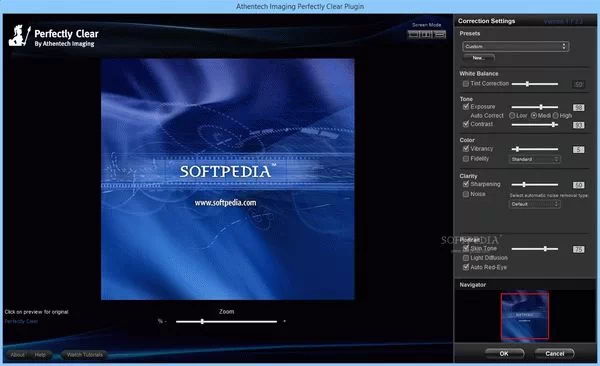Click the Contrast value field
This screenshot has width=600, height=366.
(x=579, y=125)
